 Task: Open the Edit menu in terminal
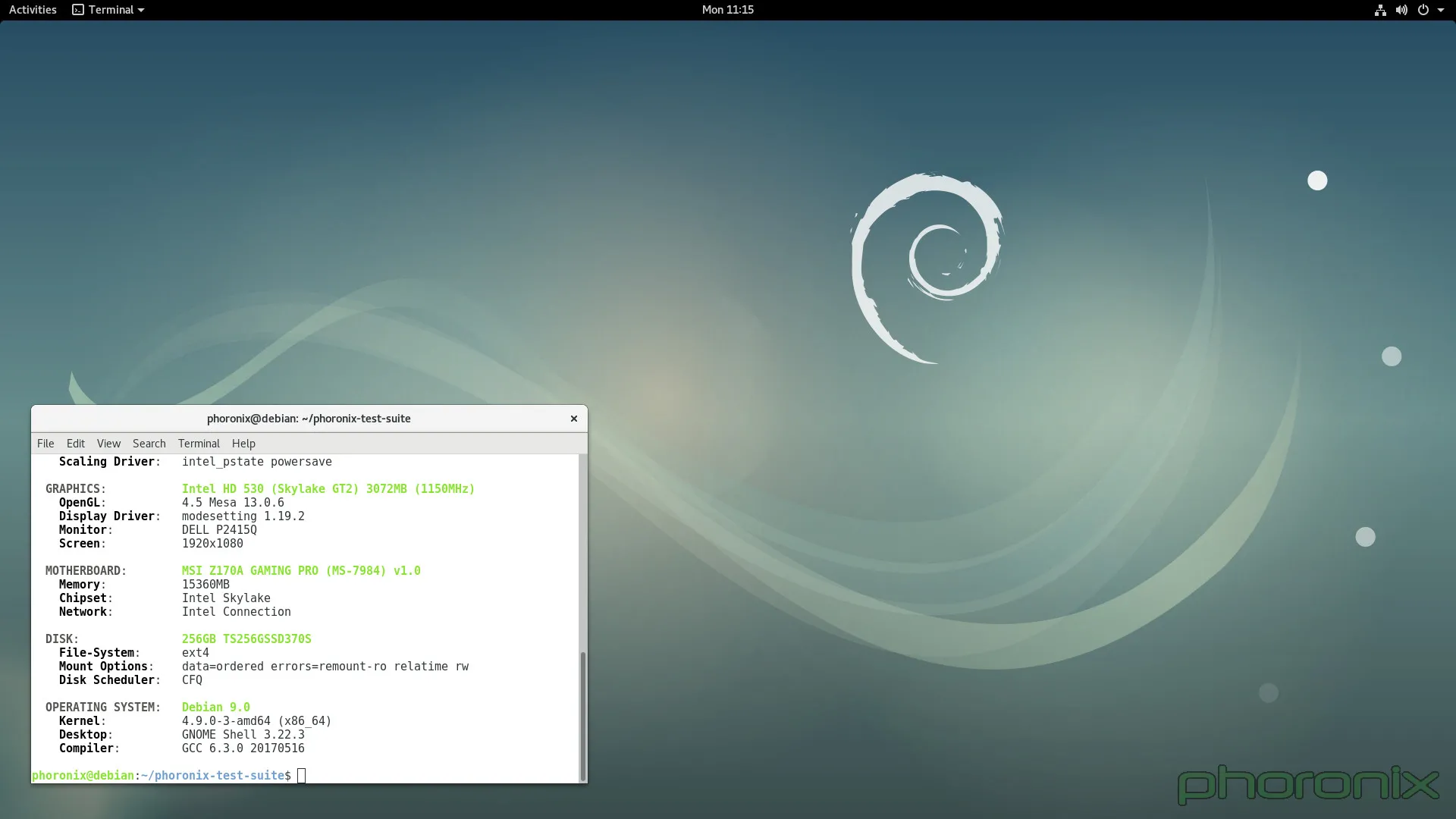(x=75, y=444)
